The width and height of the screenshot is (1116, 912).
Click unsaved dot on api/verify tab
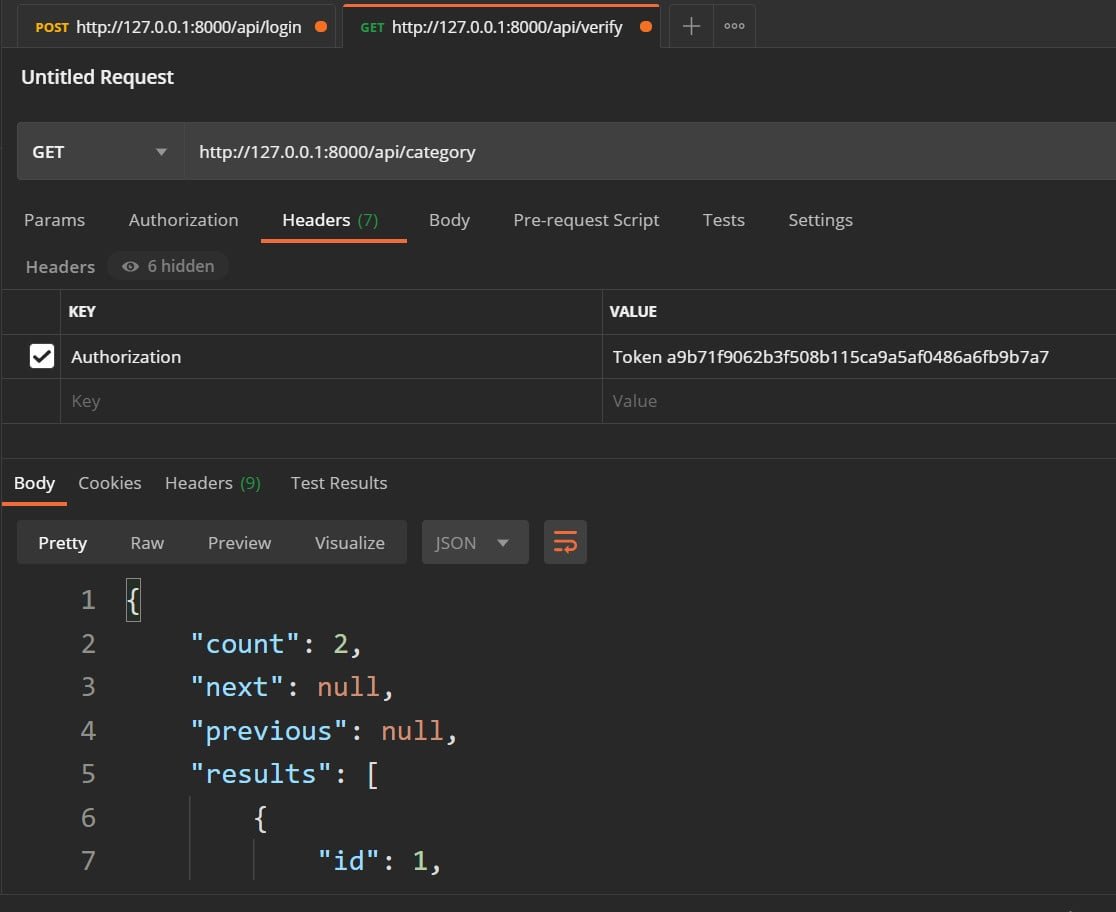click(646, 27)
